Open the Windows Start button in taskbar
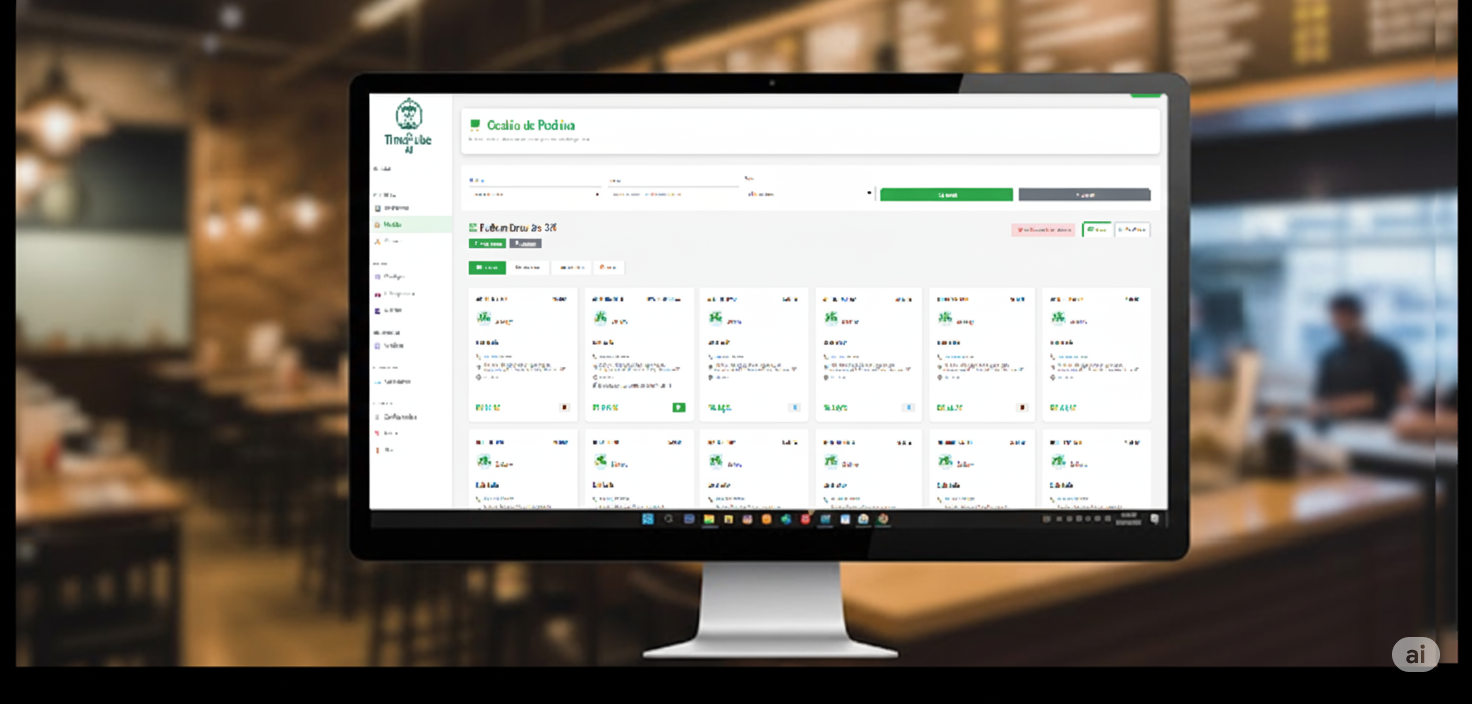This screenshot has width=1472, height=704. [648, 519]
